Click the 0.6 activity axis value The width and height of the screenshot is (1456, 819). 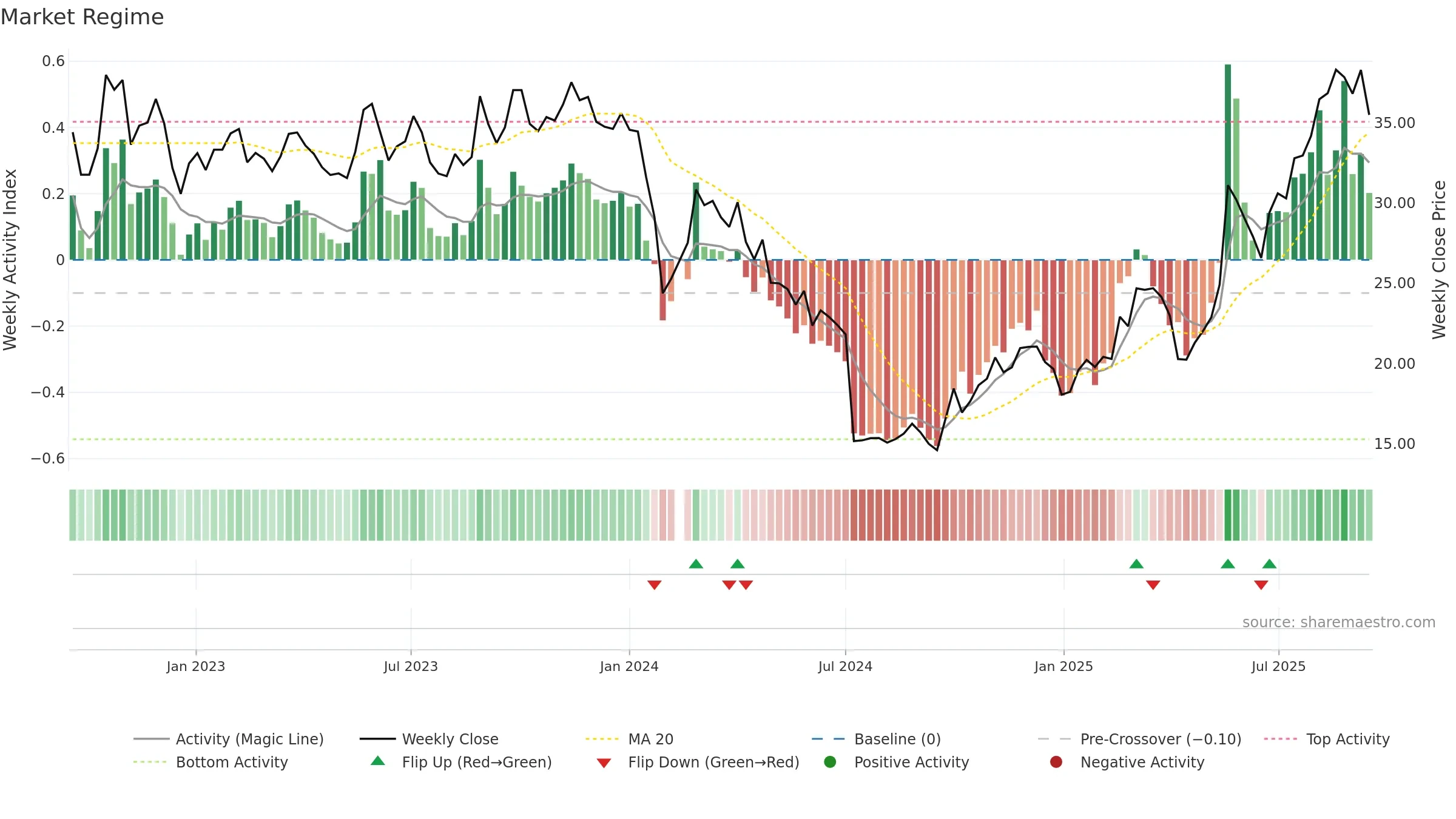pyautogui.click(x=53, y=61)
